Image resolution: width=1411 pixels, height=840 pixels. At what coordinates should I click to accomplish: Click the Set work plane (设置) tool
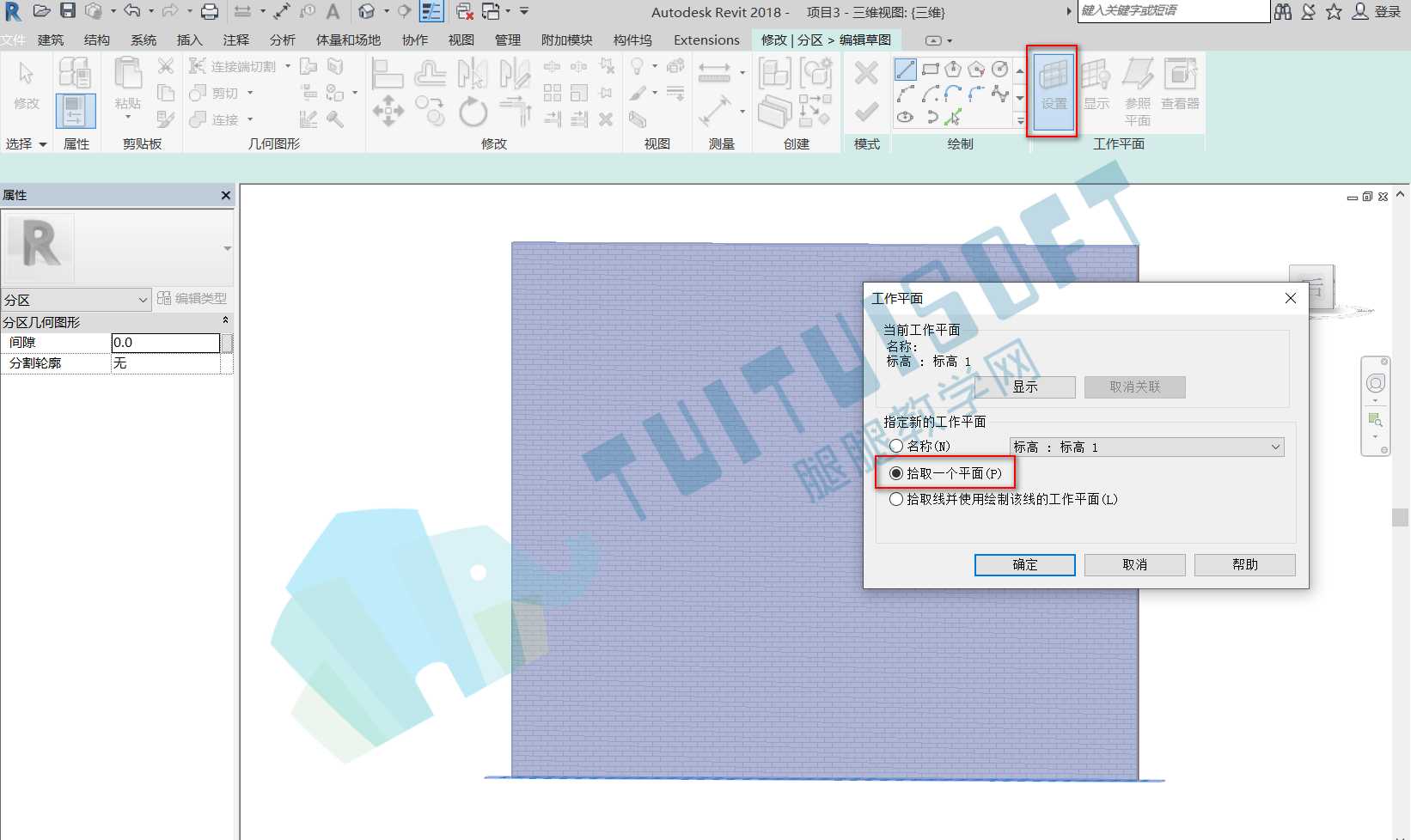(1054, 90)
